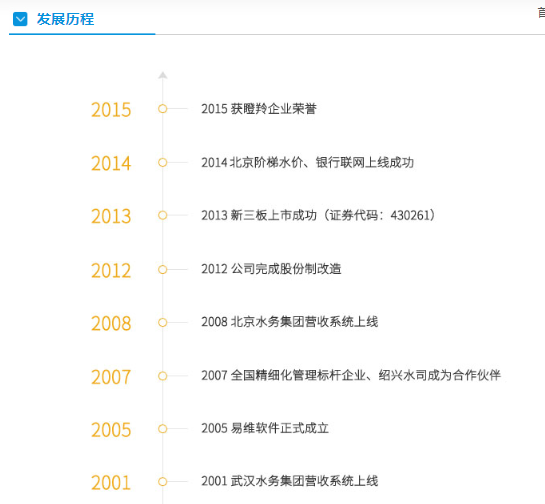Click the 2015 year label
This screenshot has width=545, height=504.
point(111,110)
